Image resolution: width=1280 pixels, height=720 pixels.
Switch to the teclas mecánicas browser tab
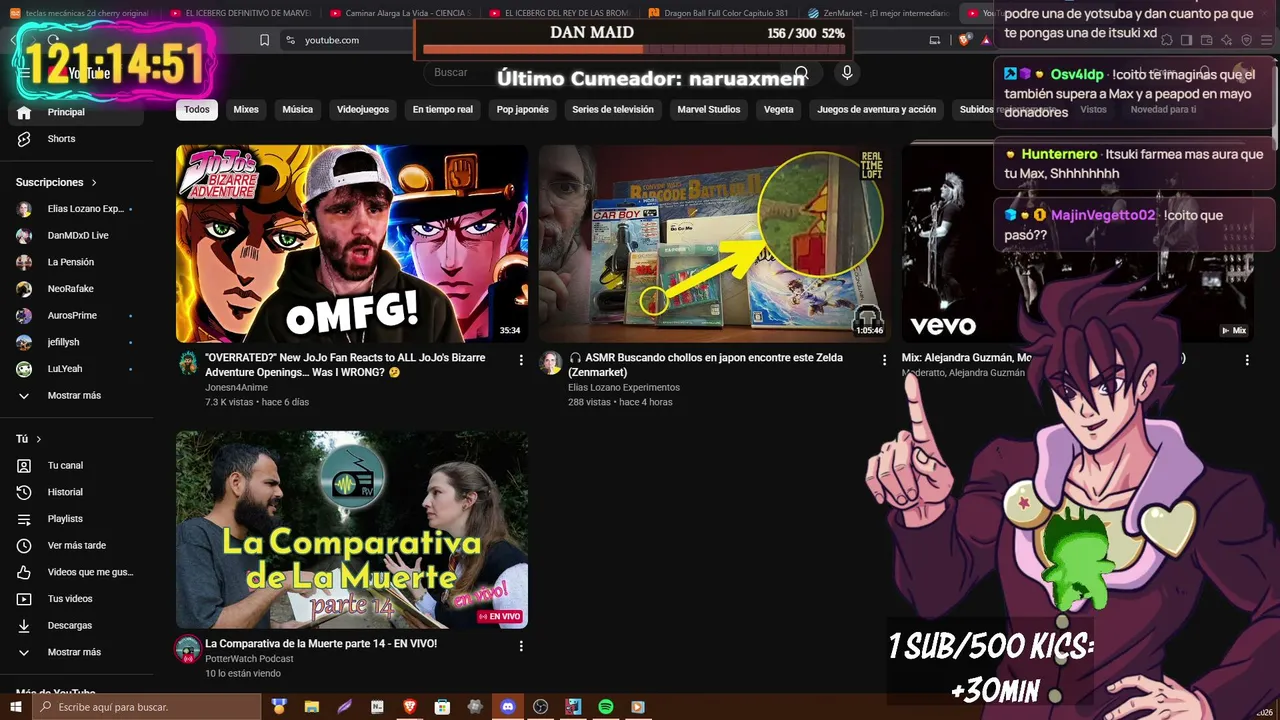[82, 13]
